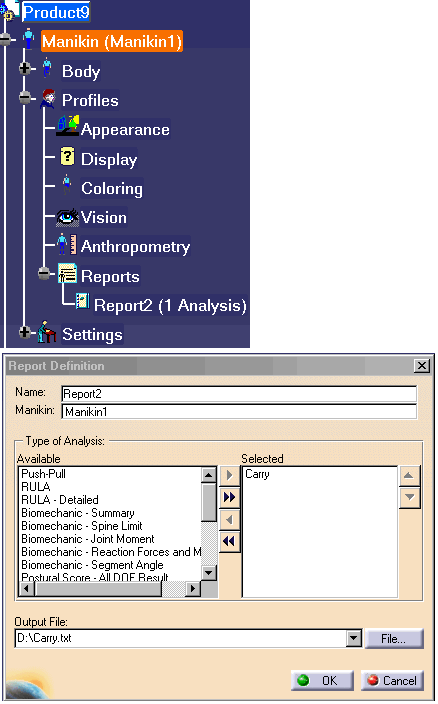Select Biomechanic - Spine Limit analysis
The height and width of the screenshot is (704, 438).
tap(82, 526)
